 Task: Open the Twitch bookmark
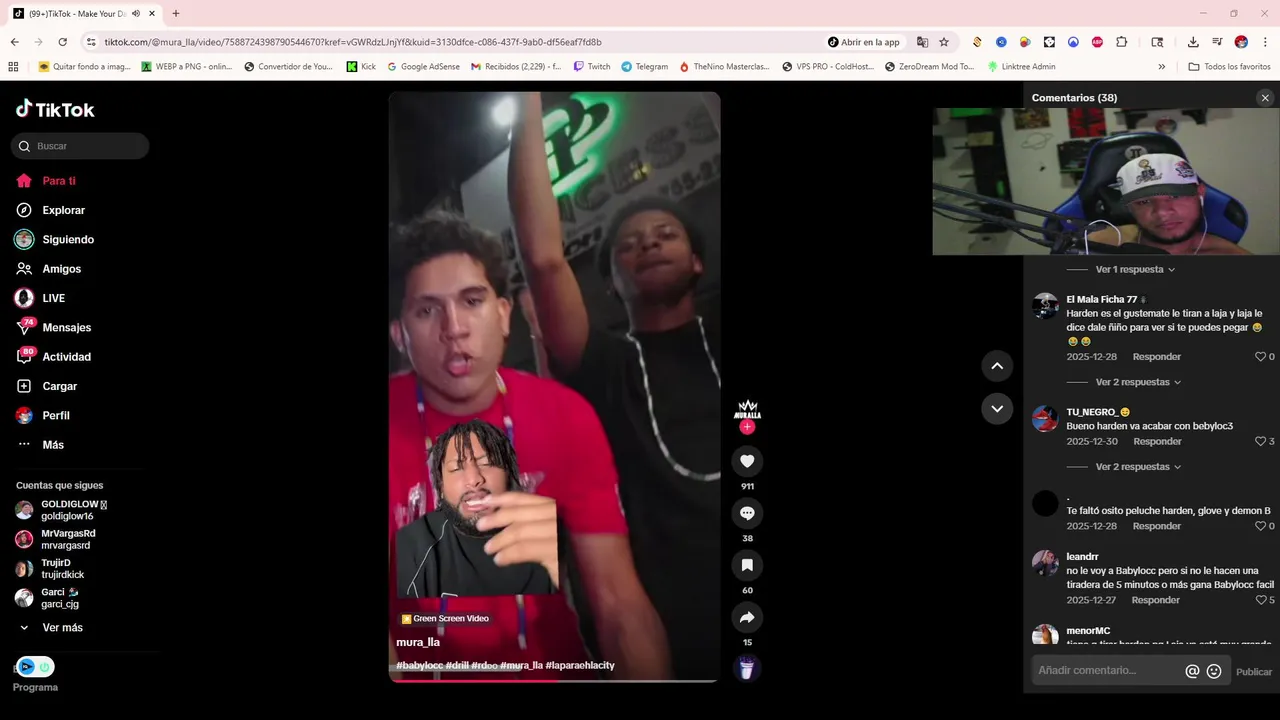click(592, 67)
